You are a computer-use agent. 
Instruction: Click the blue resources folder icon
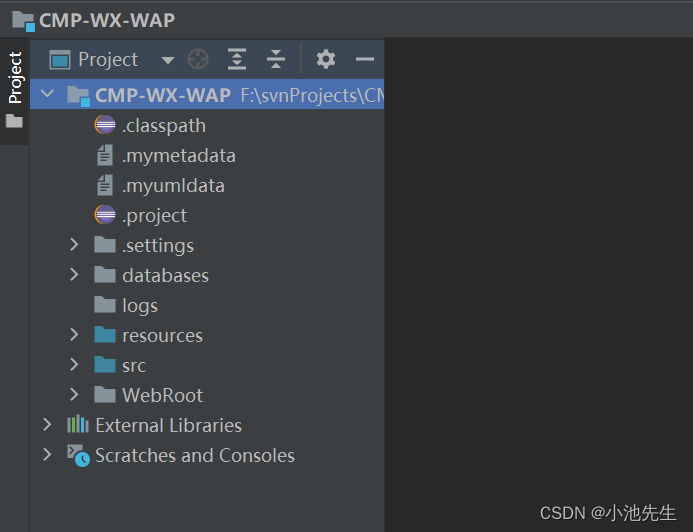coord(105,334)
